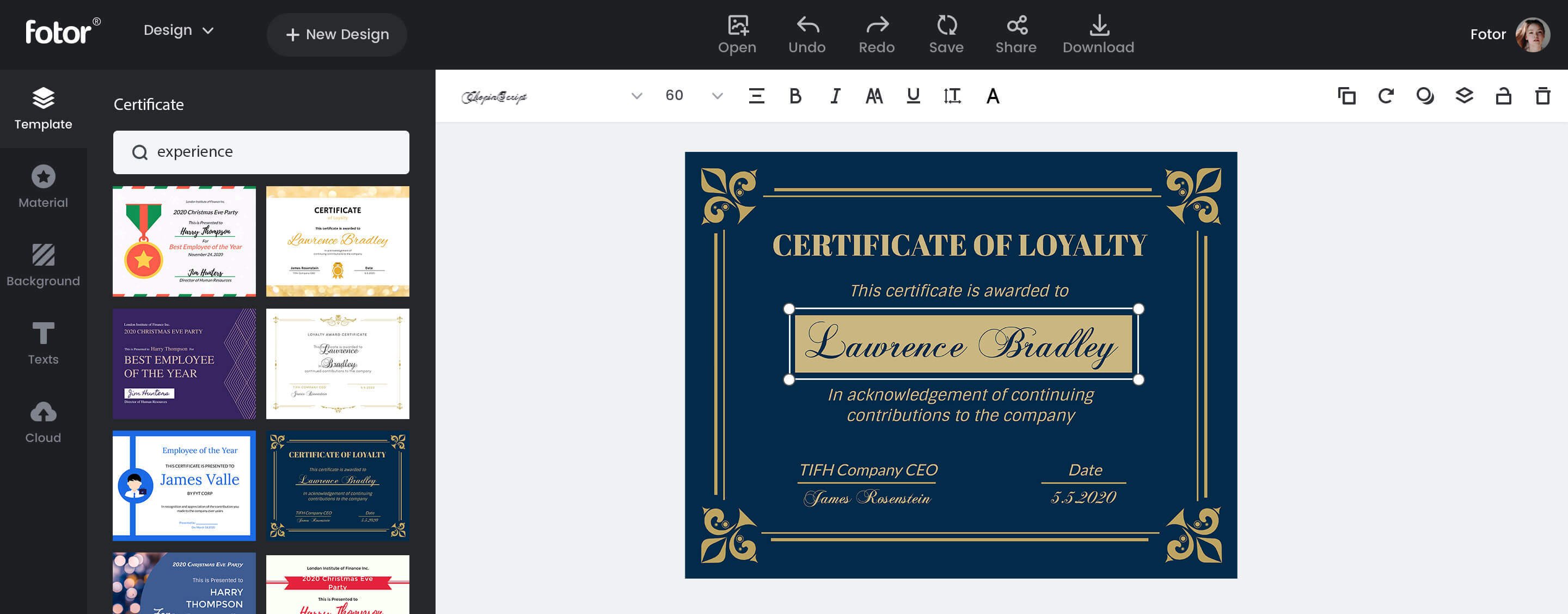1568x614 pixels.
Task: Delete the selected text element
Action: tap(1542, 96)
